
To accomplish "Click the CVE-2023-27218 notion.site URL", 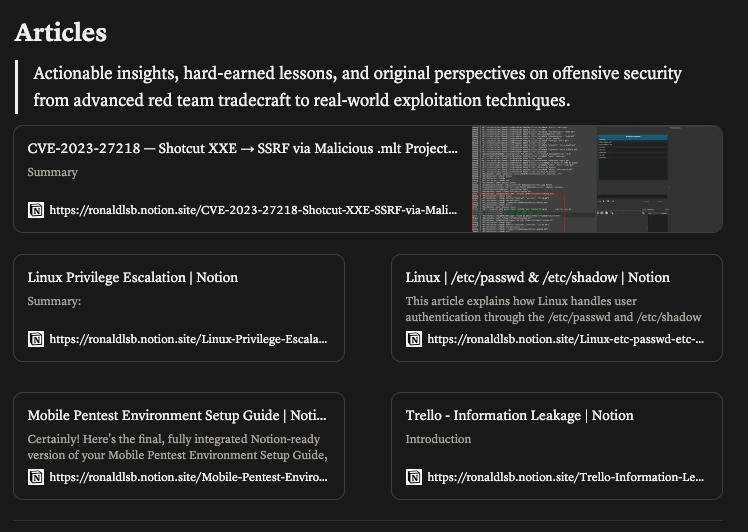I will click(x=253, y=210).
